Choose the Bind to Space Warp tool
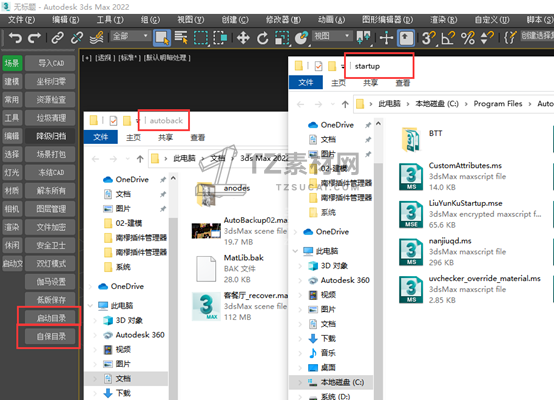 click(x=96, y=37)
